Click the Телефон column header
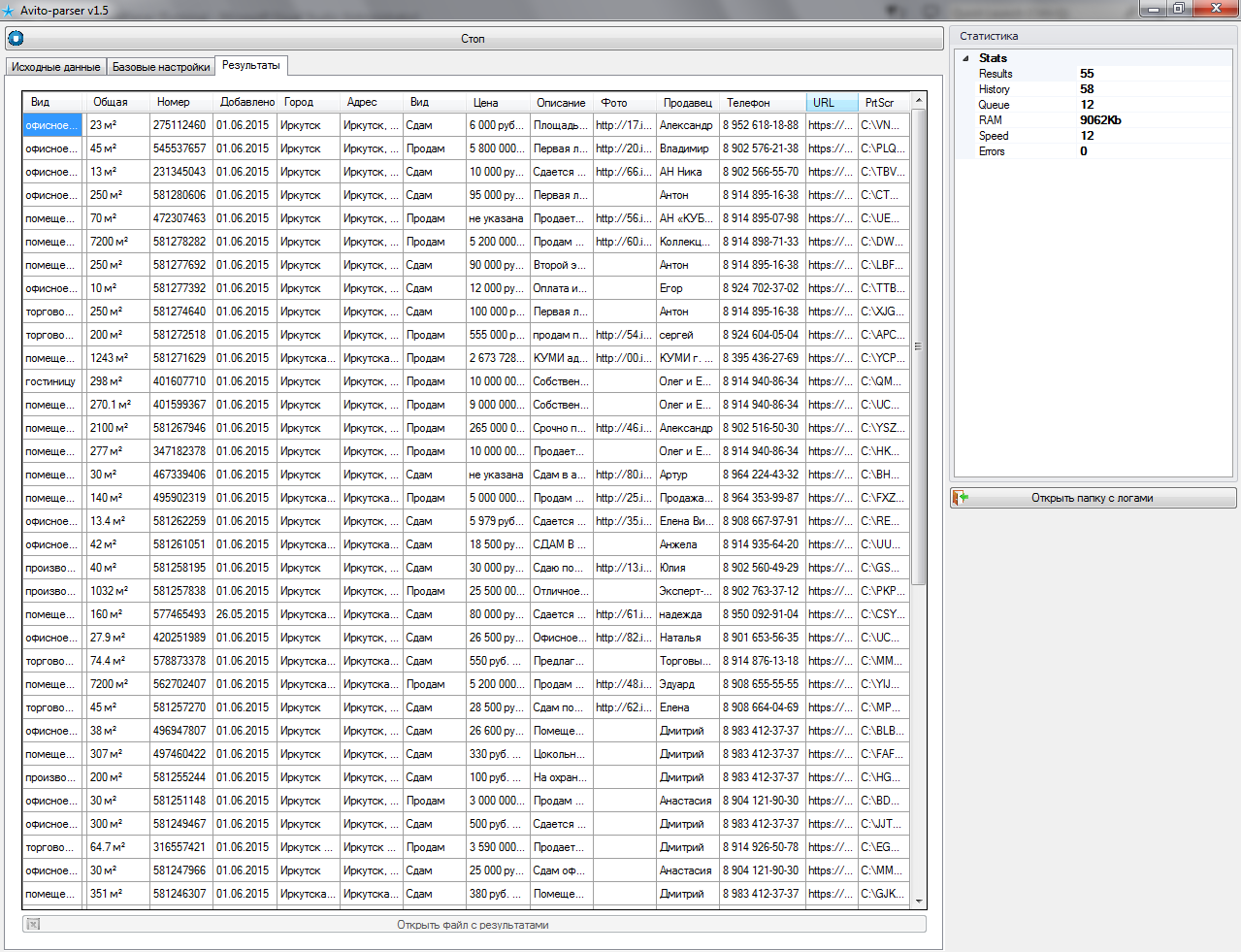 pos(748,102)
